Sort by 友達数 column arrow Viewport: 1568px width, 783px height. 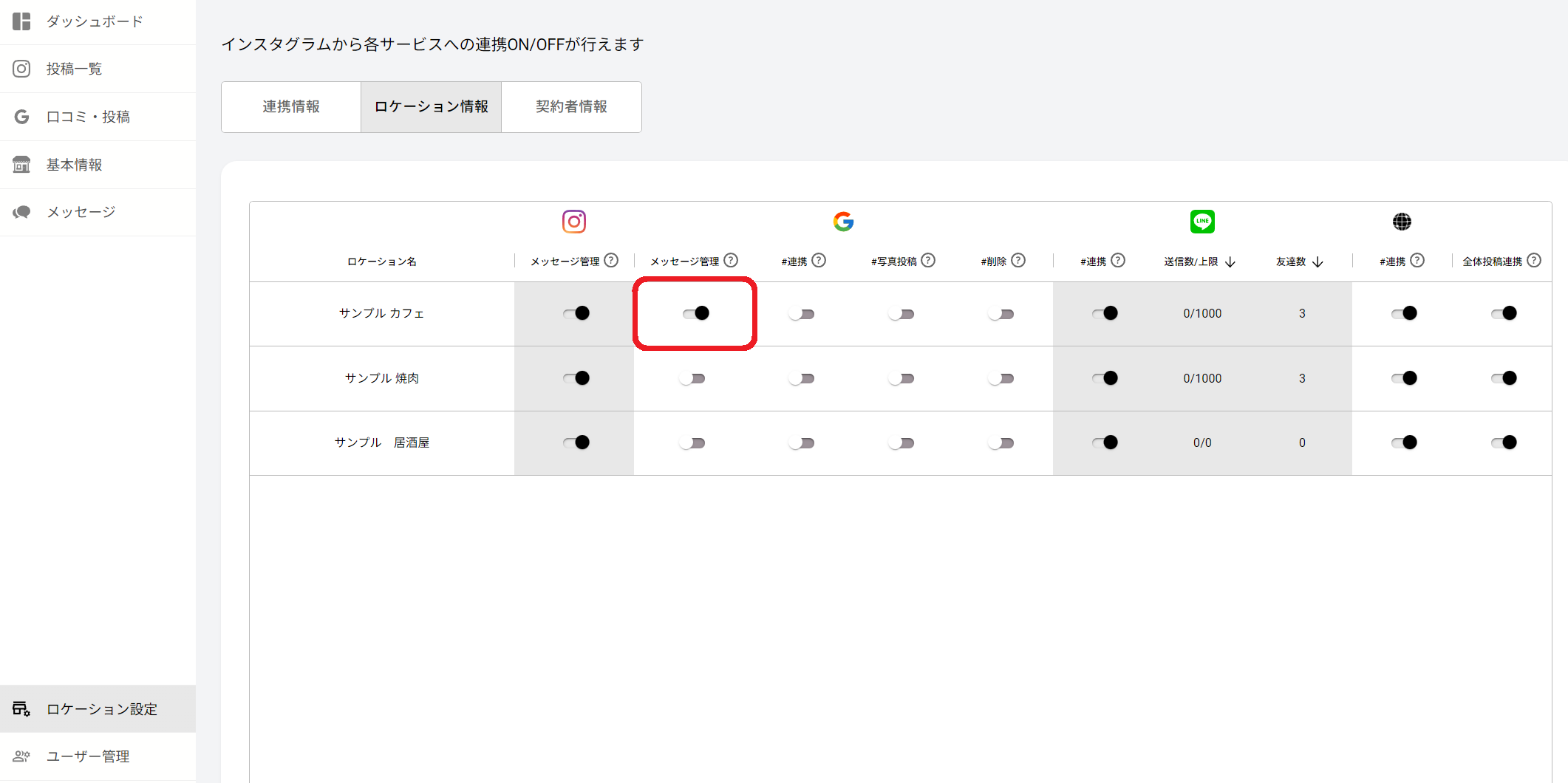click(1318, 262)
